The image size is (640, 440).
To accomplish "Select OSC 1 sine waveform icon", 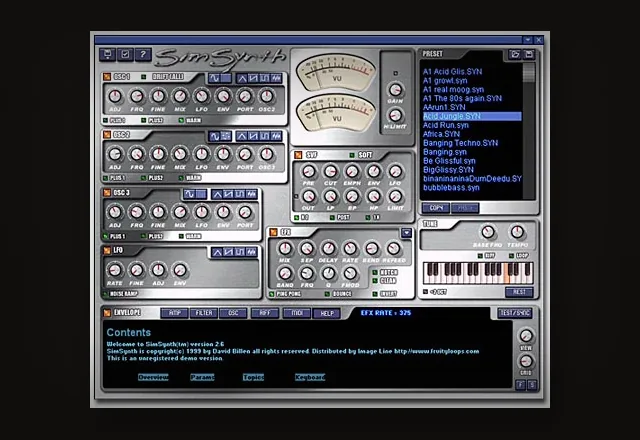I will [x=215, y=78].
